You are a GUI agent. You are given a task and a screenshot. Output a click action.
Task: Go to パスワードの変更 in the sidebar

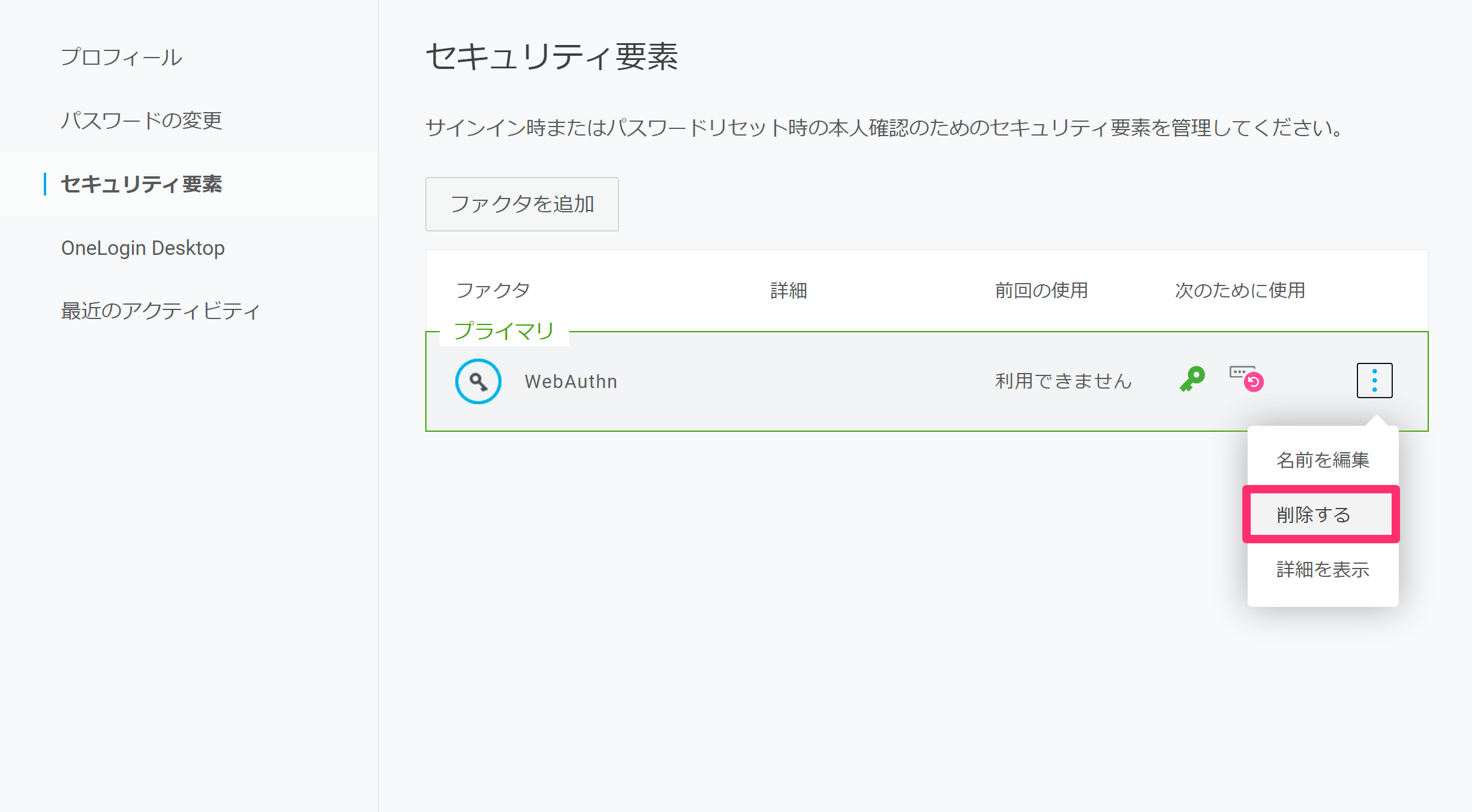click(142, 121)
